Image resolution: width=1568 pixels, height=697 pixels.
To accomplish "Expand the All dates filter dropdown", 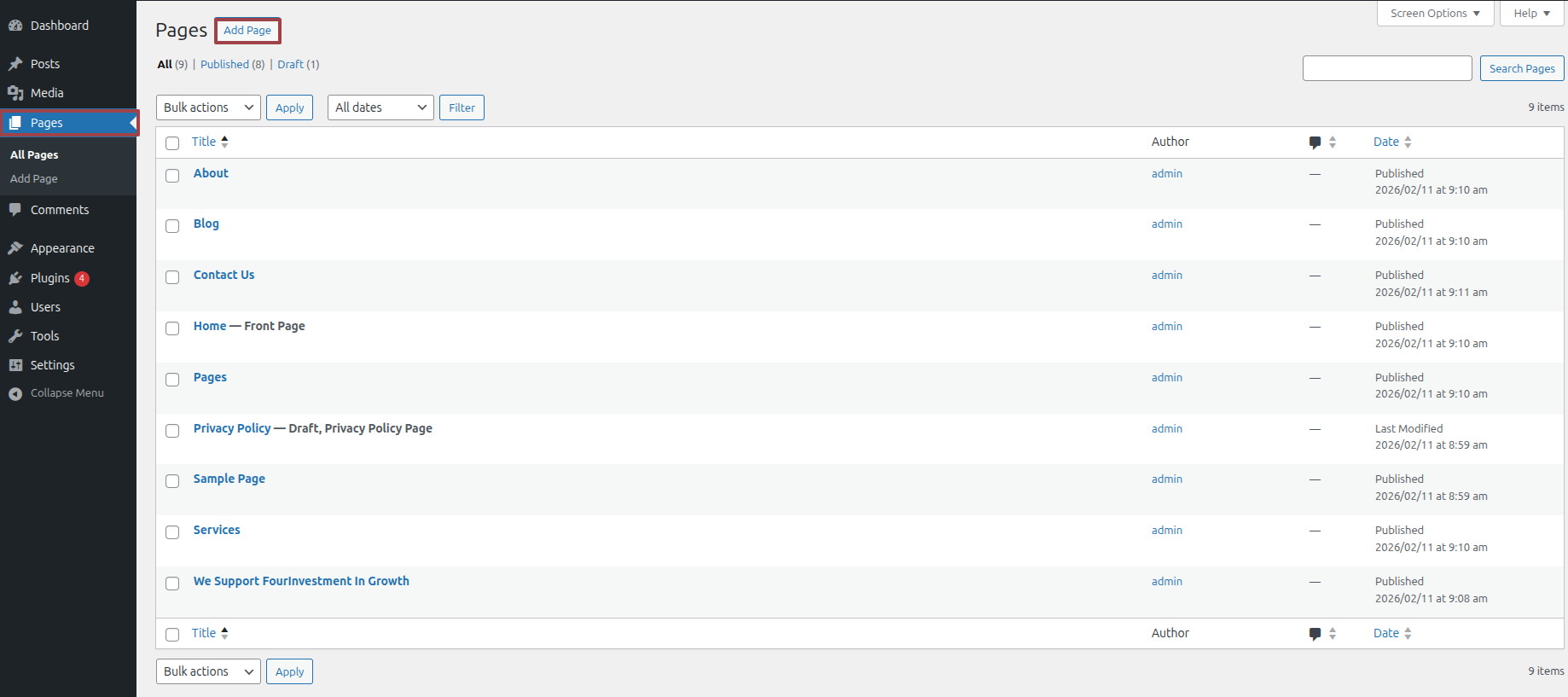I will click(x=380, y=107).
